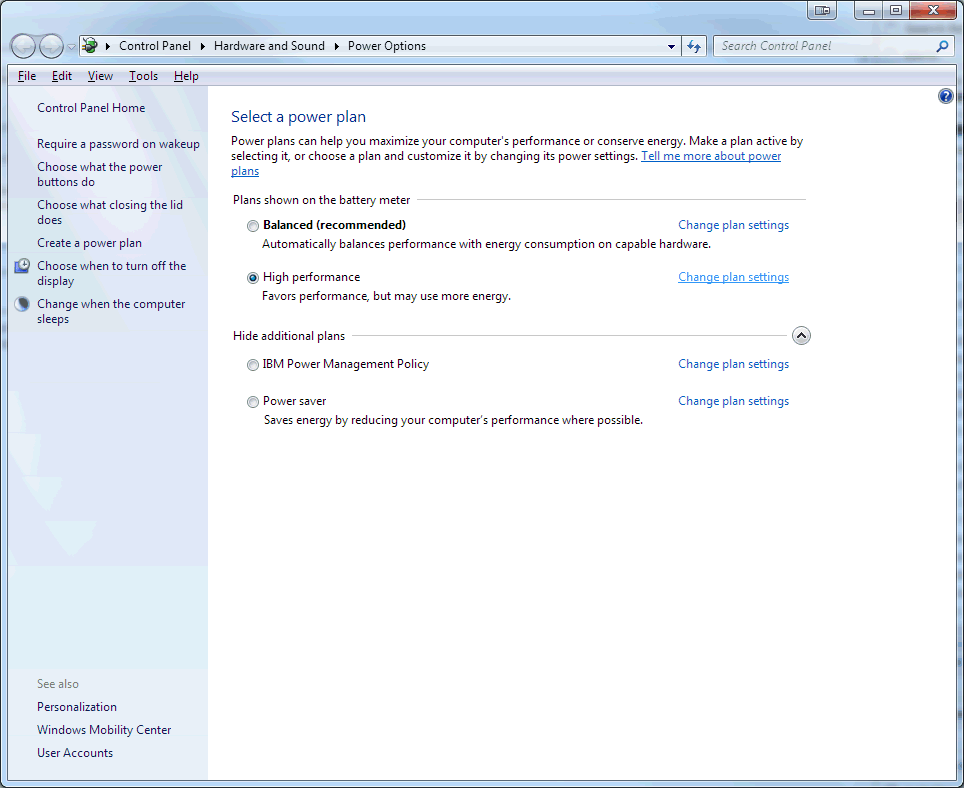Expand the breadcrumb arrow after Hardware and Sound
The image size is (964, 788).
pos(337,45)
